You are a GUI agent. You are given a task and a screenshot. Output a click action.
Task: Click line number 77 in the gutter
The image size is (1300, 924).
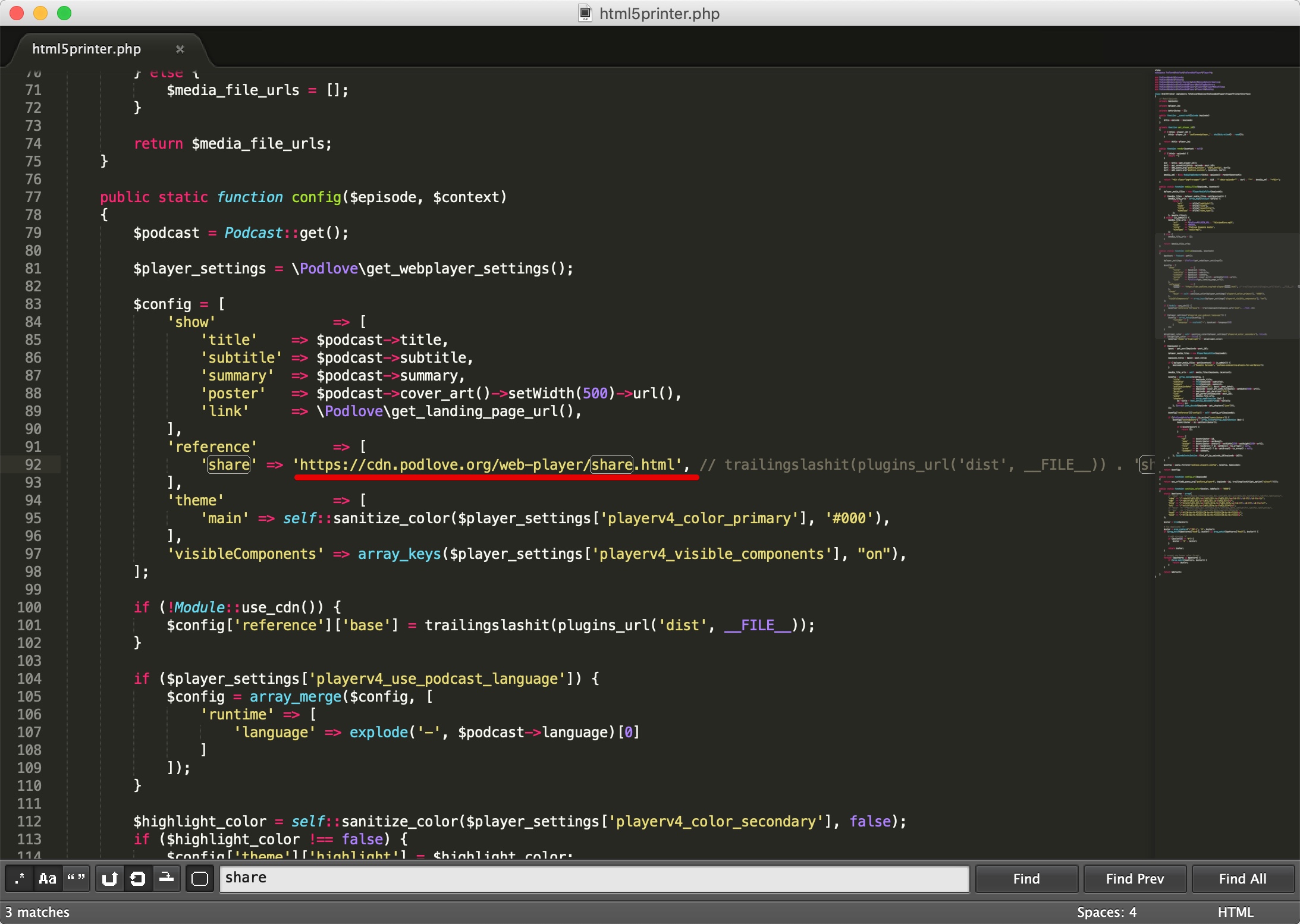[33, 197]
